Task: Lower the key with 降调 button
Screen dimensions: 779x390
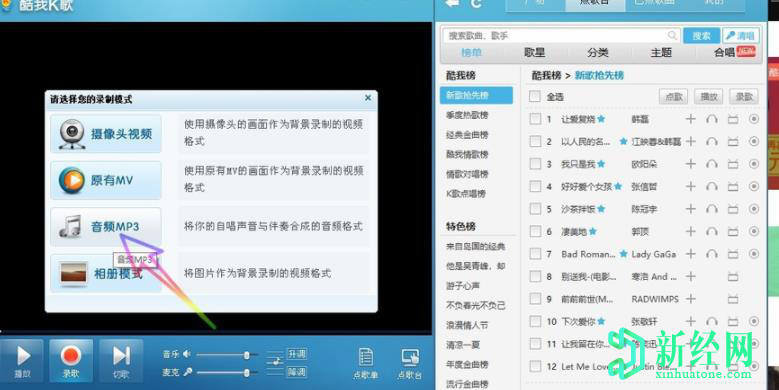Action: coord(297,372)
